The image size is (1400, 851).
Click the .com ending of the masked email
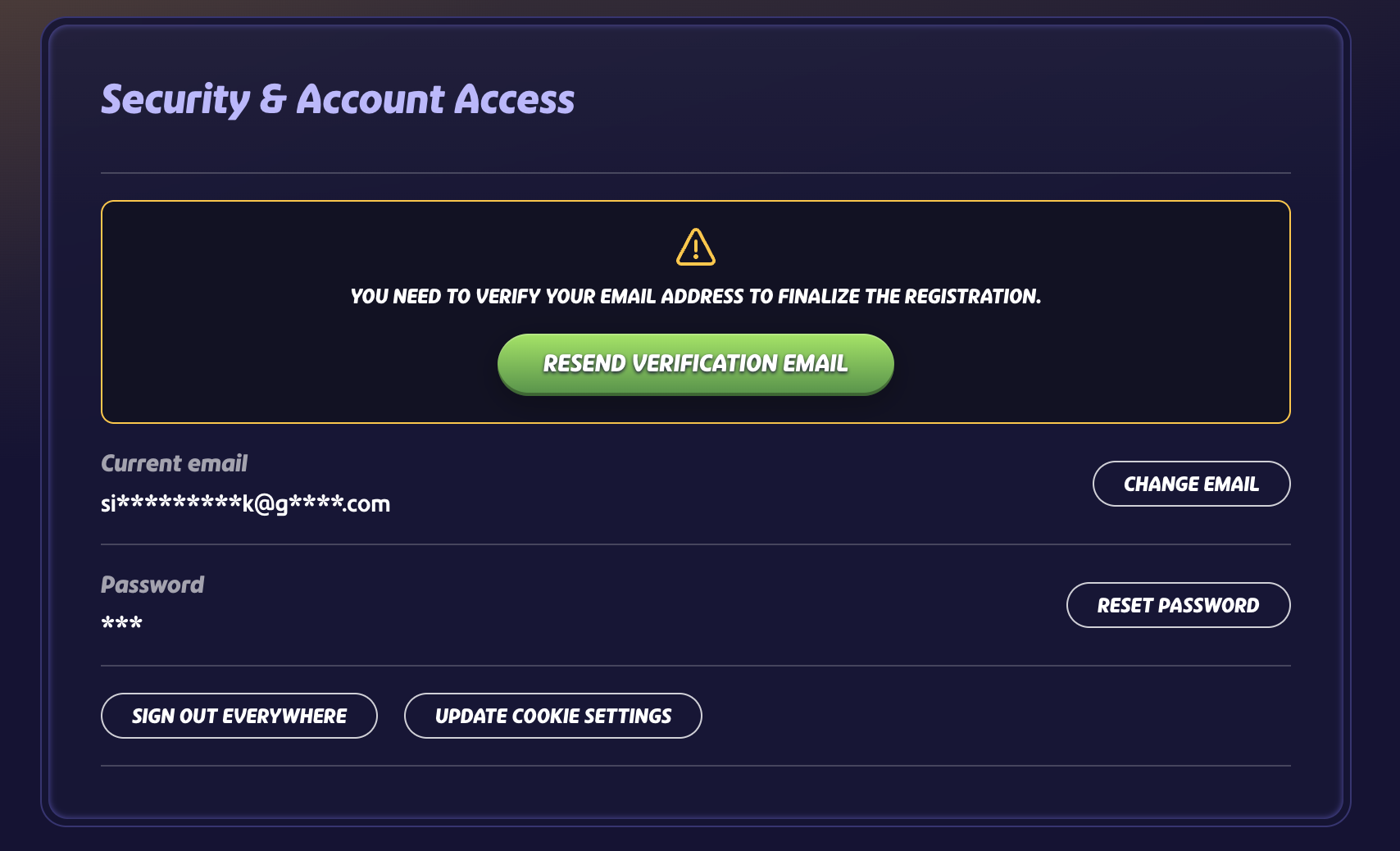point(366,503)
